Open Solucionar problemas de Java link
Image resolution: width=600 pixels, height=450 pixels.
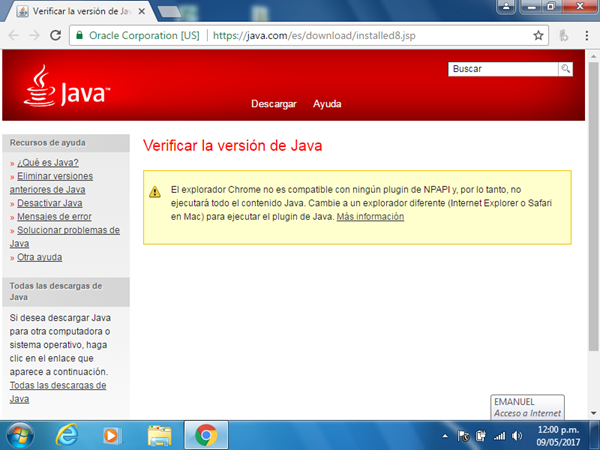[65, 237]
